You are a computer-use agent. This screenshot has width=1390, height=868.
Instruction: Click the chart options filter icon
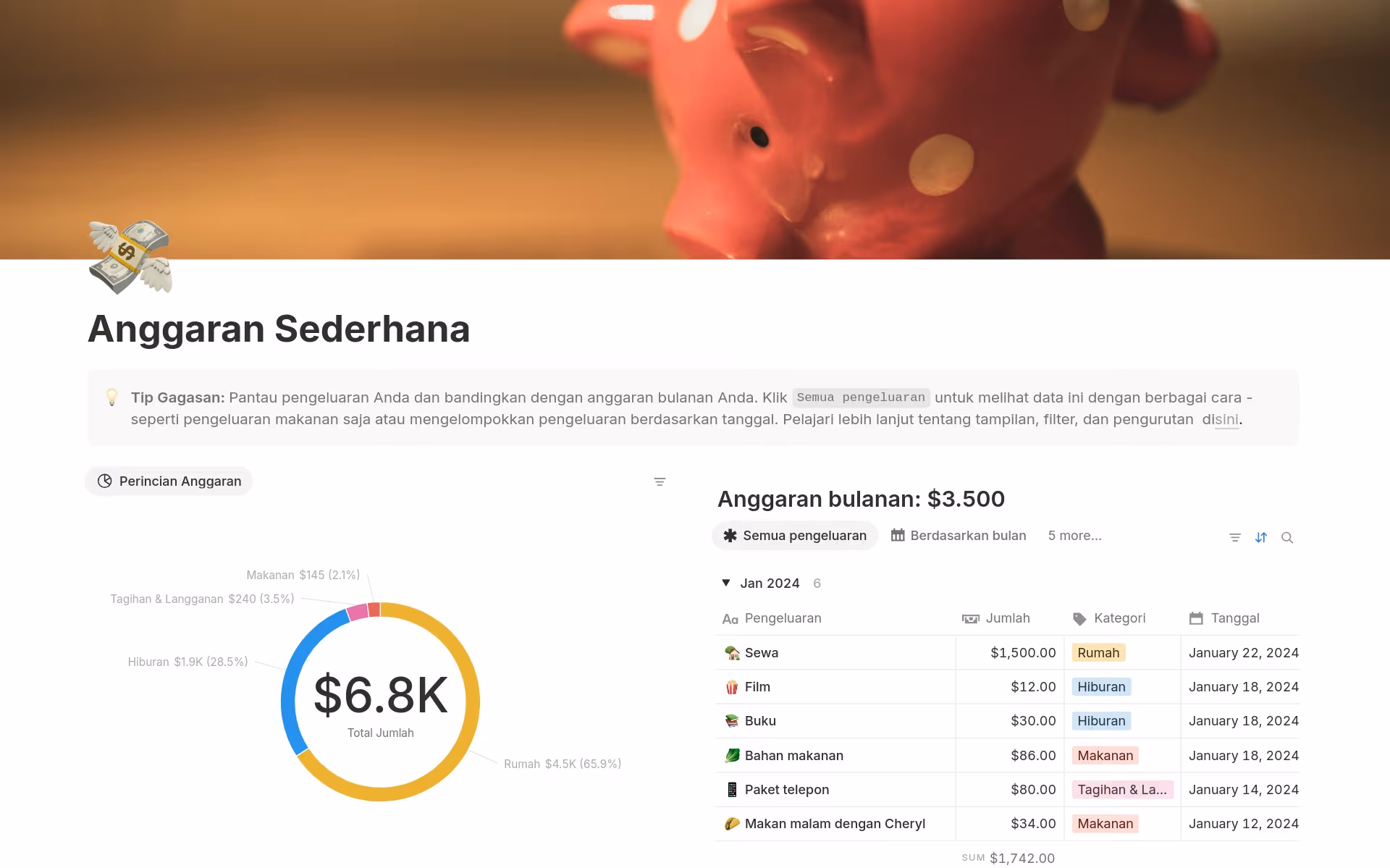[x=660, y=481]
